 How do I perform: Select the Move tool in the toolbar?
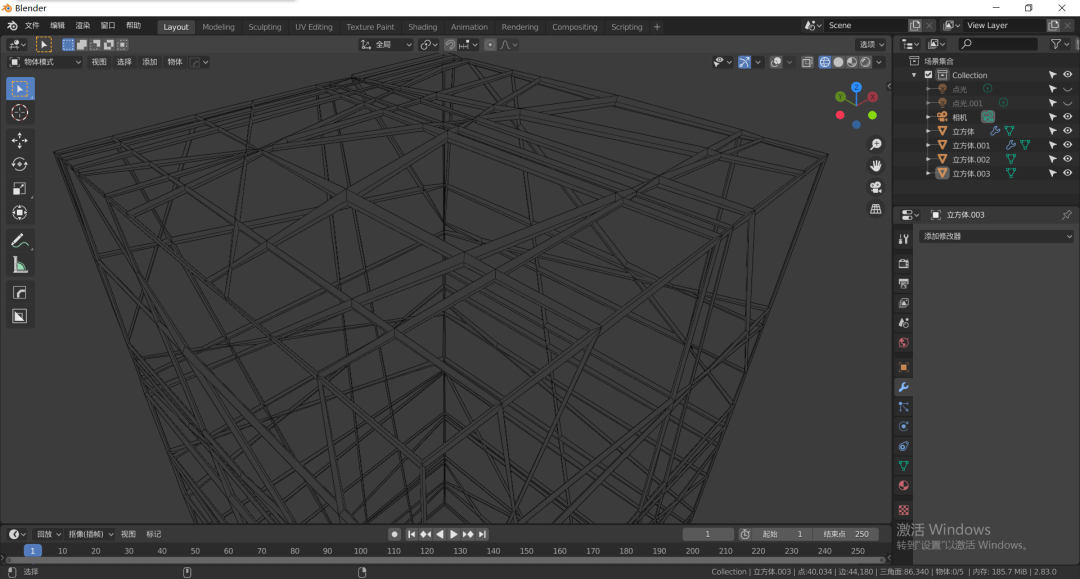[19, 140]
